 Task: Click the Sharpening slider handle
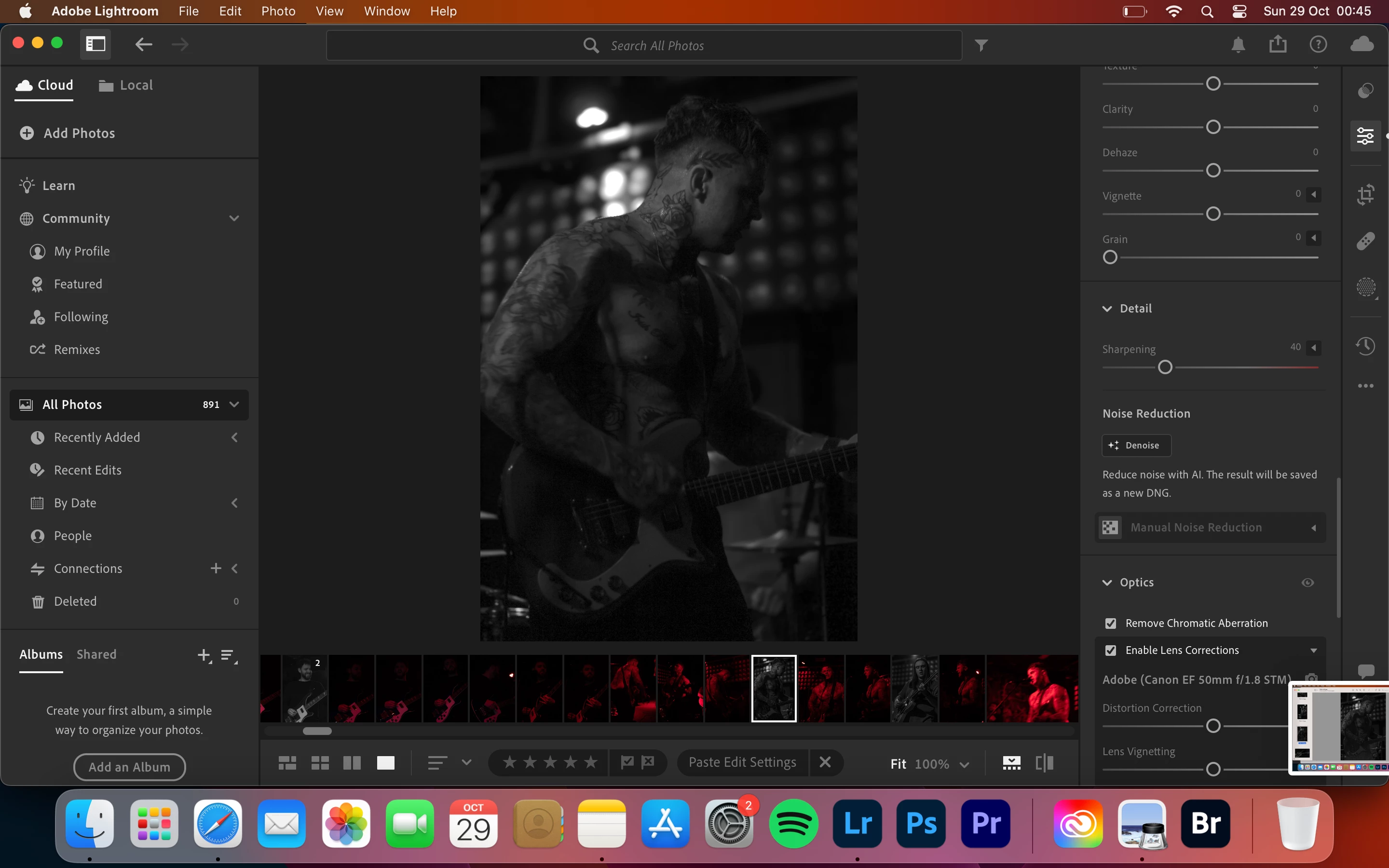tap(1165, 367)
